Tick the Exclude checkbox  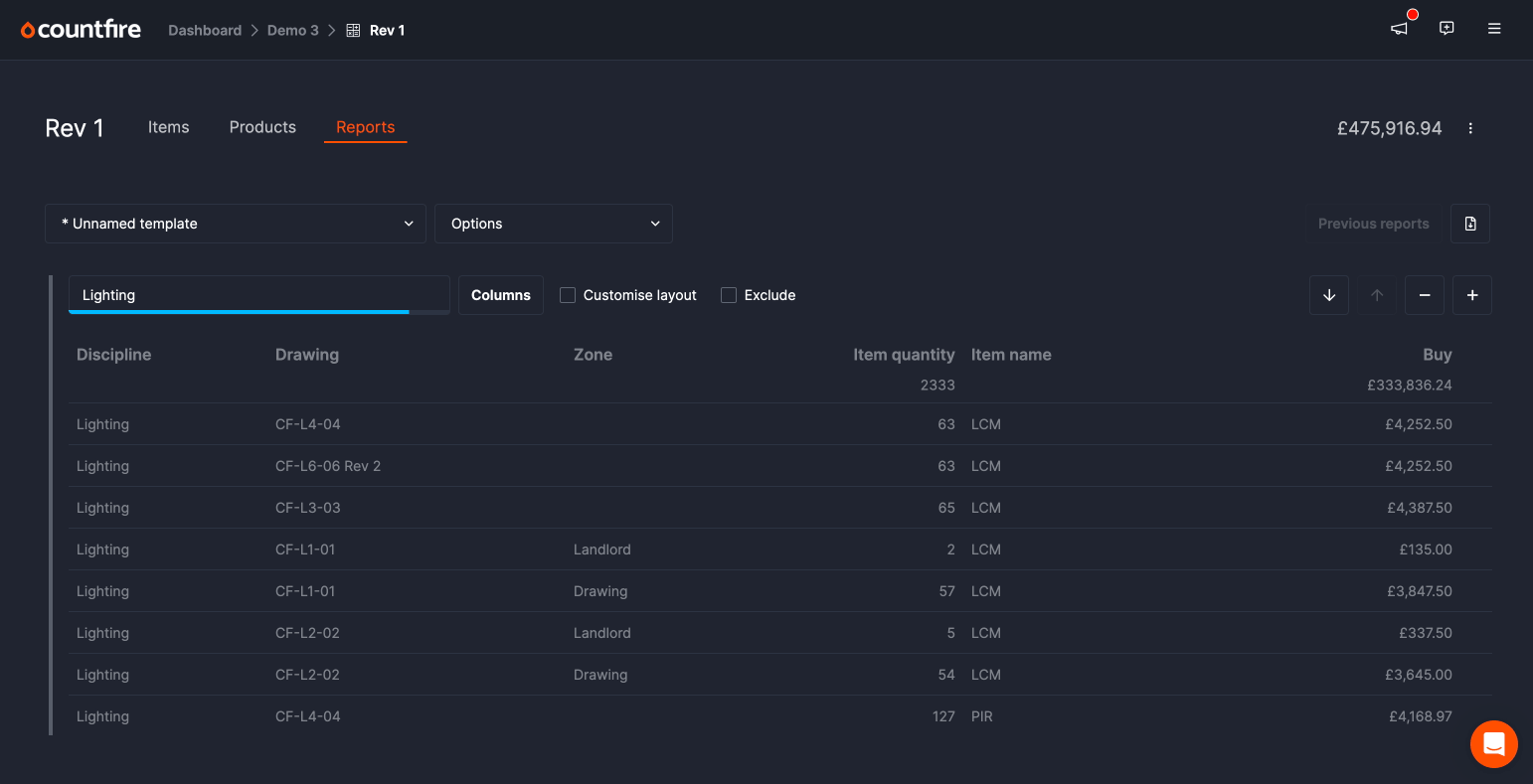[729, 295]
